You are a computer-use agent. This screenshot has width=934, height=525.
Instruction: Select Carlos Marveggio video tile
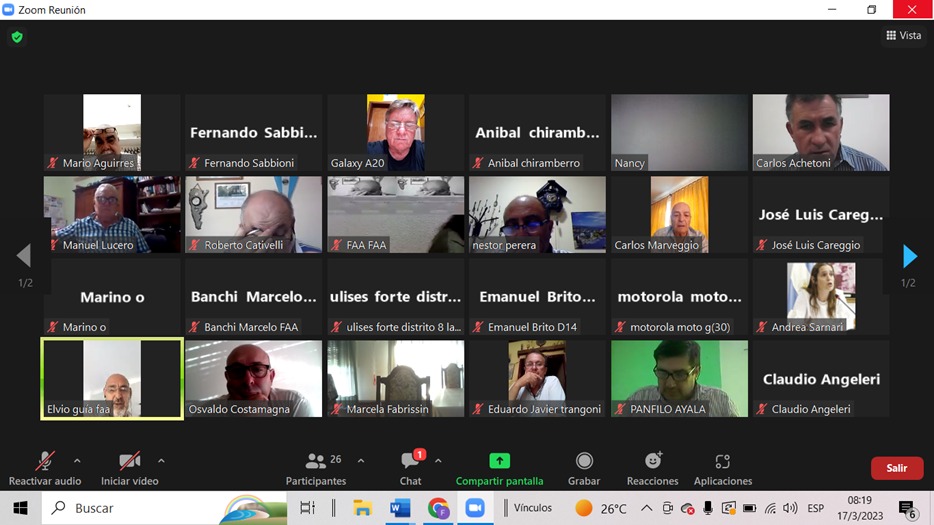[679, 215]
